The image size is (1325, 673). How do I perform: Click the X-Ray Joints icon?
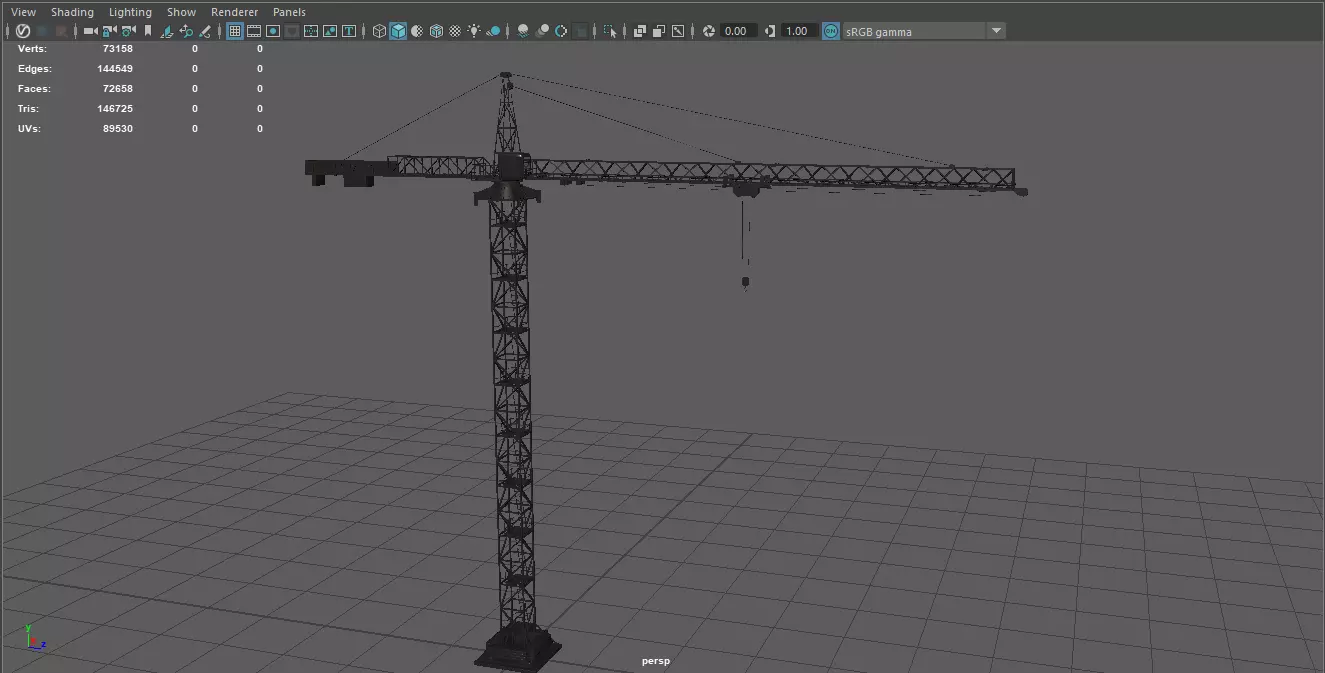(678, 31)
